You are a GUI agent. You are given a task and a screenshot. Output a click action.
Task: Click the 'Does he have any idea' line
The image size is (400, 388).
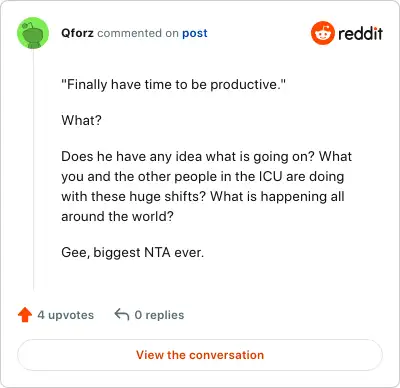(x=207, y=156)
